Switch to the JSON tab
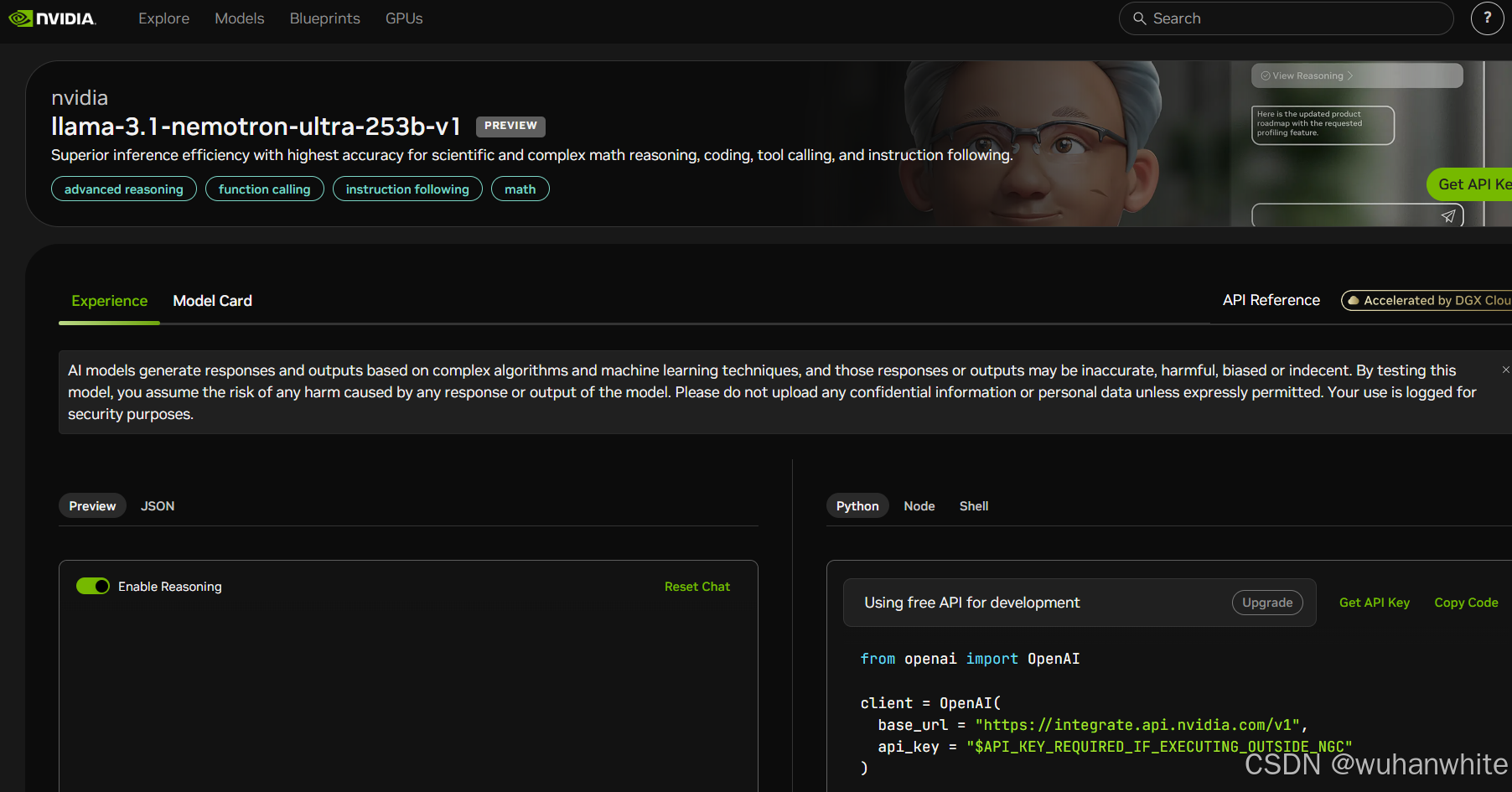 point(158,506)
